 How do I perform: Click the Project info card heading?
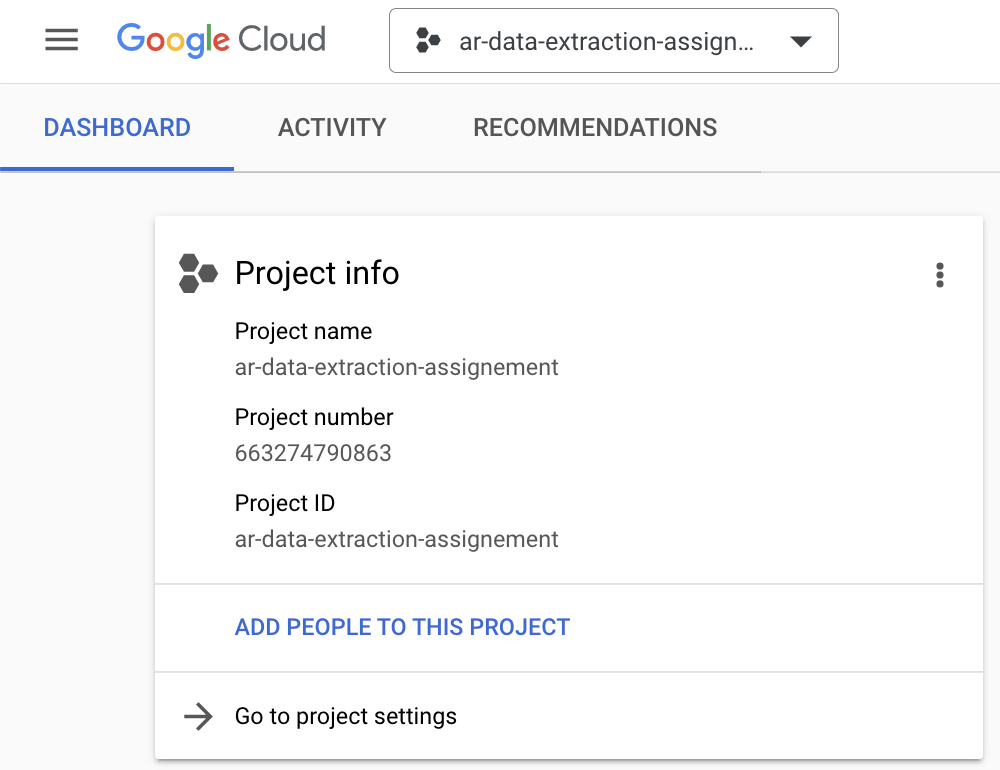coord(317,273)
